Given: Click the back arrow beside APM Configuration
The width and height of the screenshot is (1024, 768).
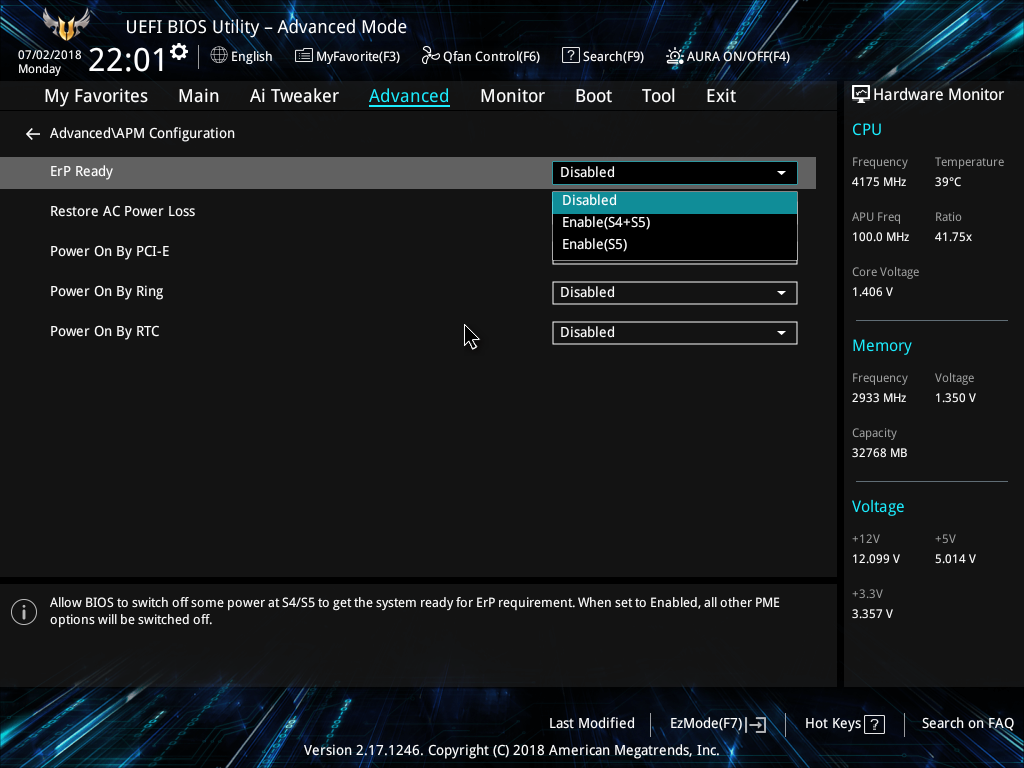Looking at the screenshot, I should (33, 134).
